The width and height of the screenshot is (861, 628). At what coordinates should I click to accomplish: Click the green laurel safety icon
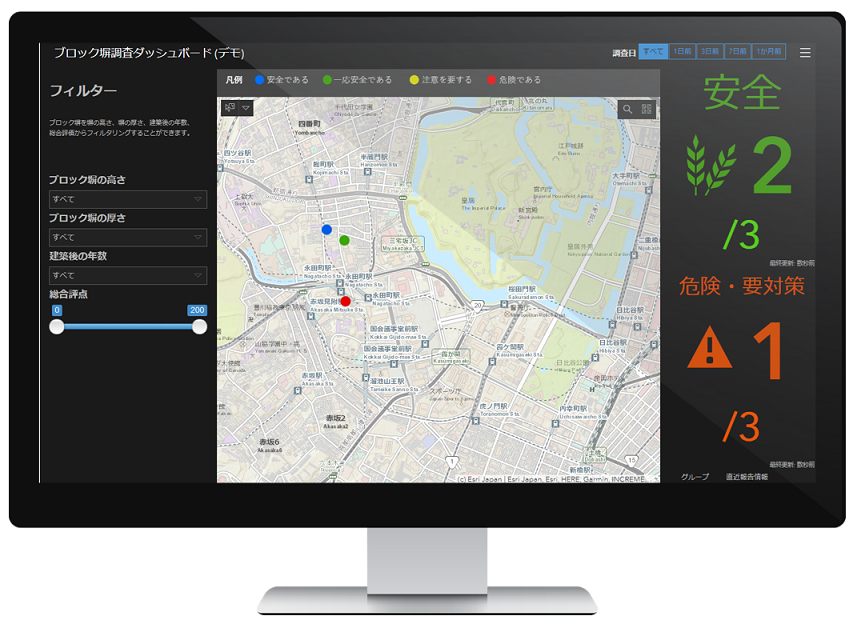tap(710, 167)
